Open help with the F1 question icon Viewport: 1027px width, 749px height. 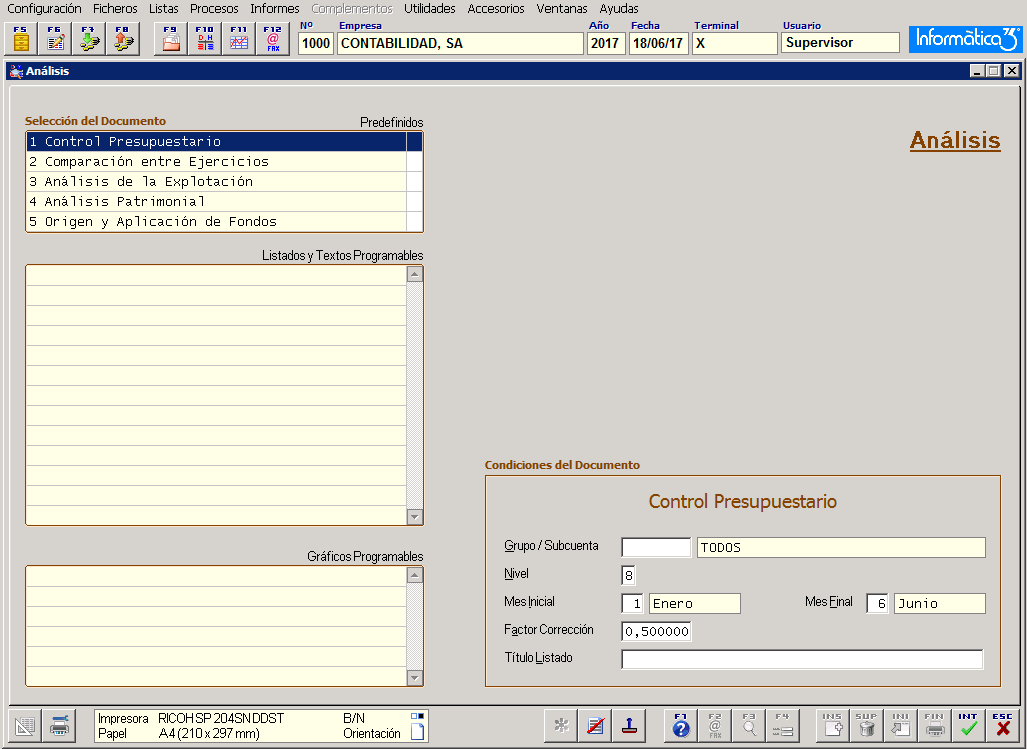(681, 725)
